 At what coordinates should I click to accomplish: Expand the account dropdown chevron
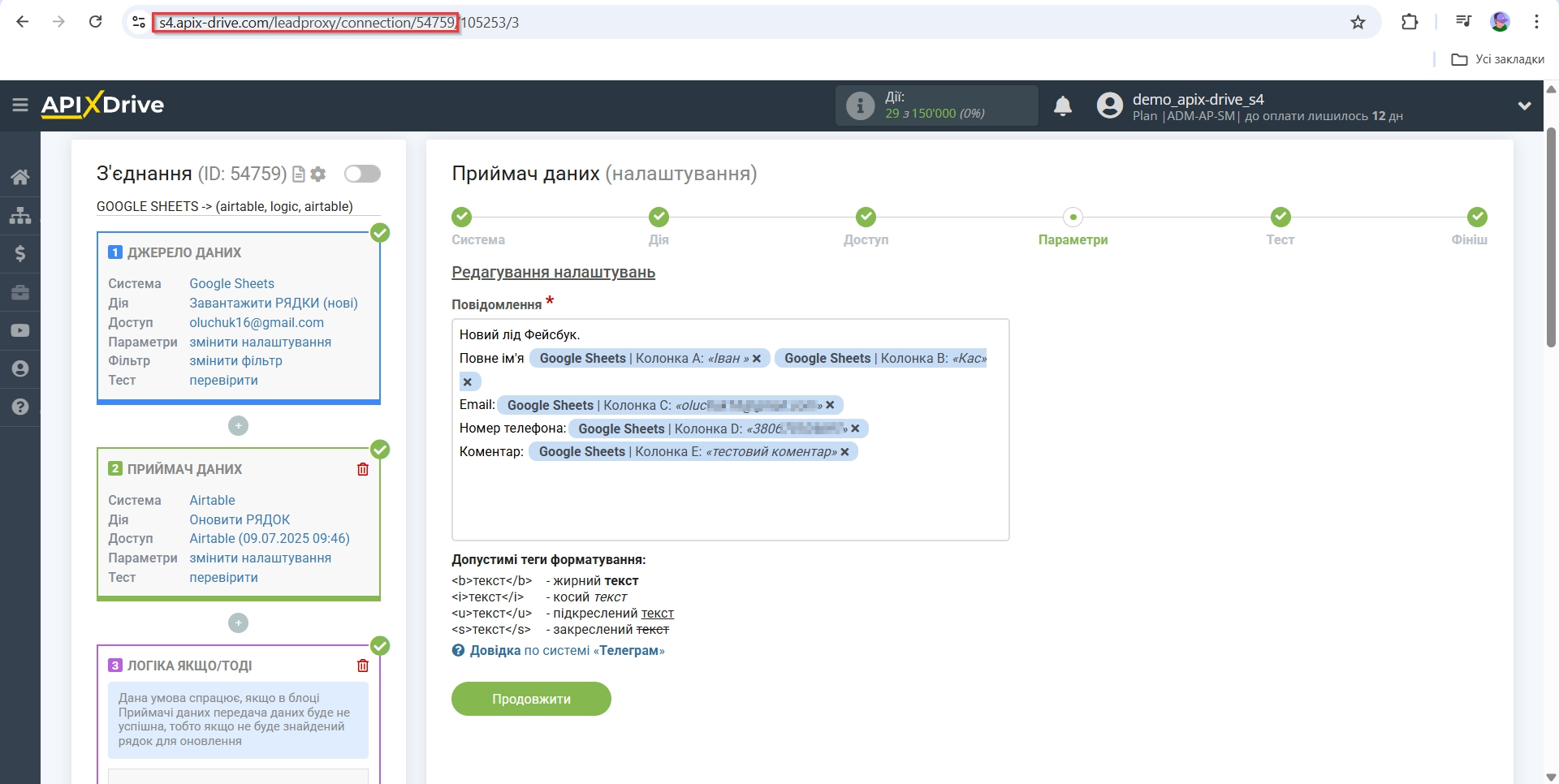point(1524,106)
